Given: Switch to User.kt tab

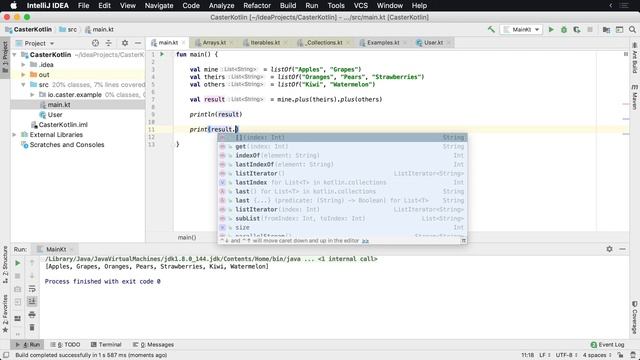Looking at the screenshot, I should coord(433,42).
